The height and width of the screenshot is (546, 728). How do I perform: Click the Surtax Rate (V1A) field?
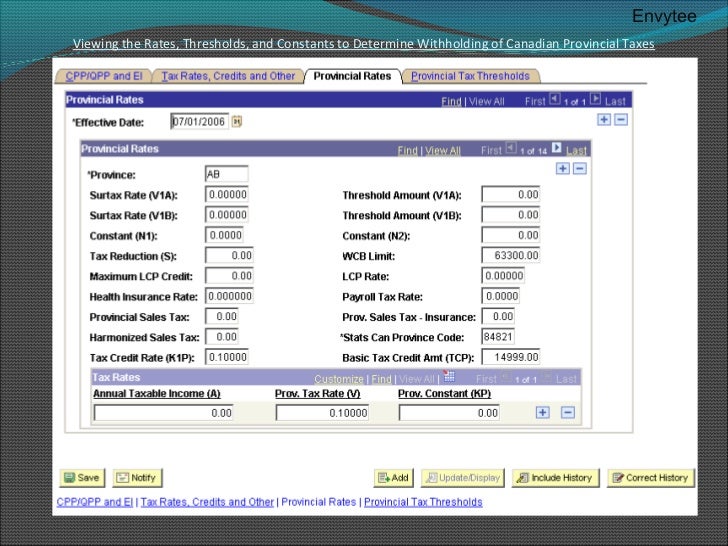pyautogui.click(x=227, y=195)
